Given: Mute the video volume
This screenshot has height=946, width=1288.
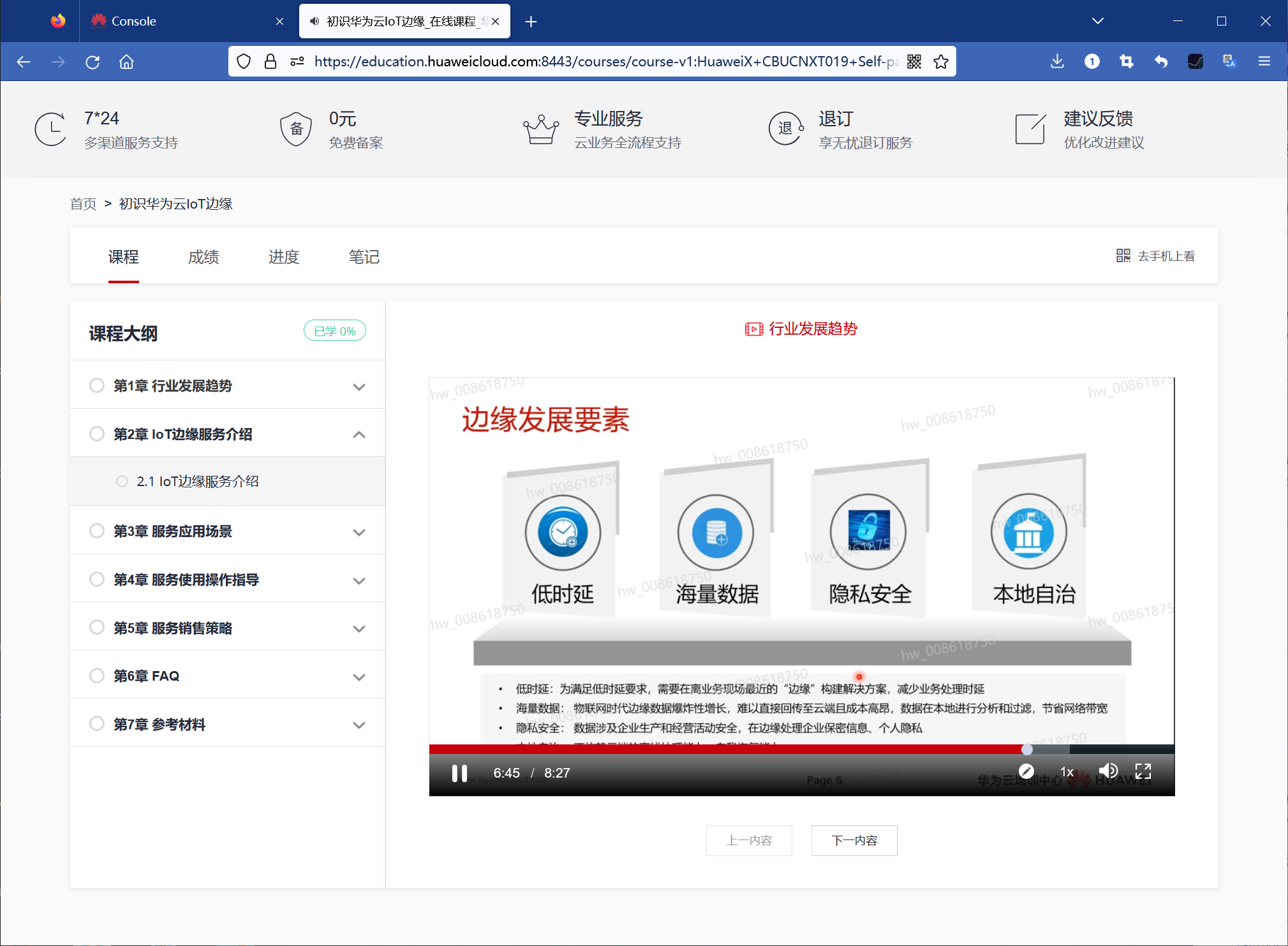Looking at the screenshot, I should [x=1109, y=771].
